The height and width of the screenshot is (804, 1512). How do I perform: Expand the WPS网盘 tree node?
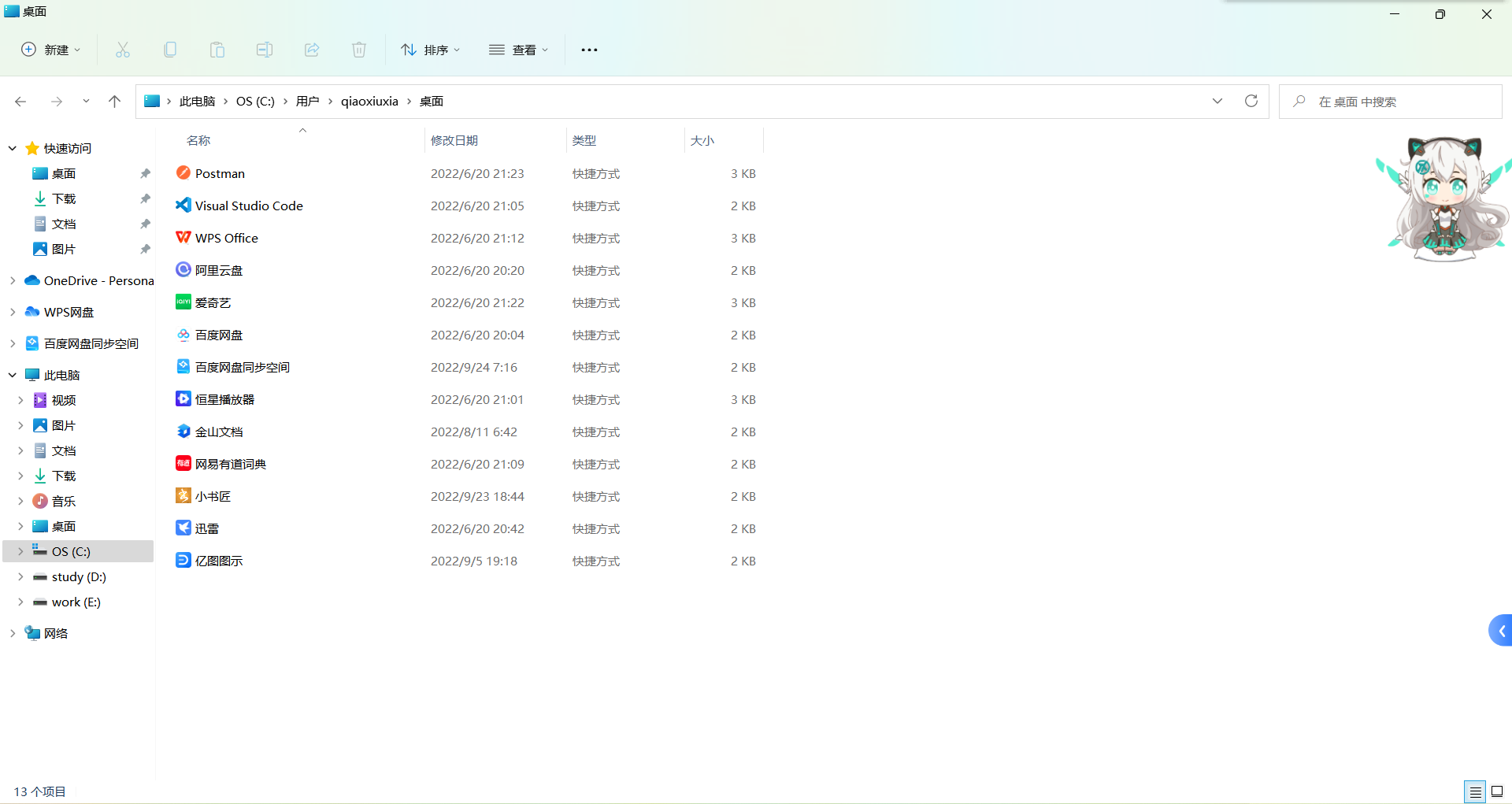(13, 312)
